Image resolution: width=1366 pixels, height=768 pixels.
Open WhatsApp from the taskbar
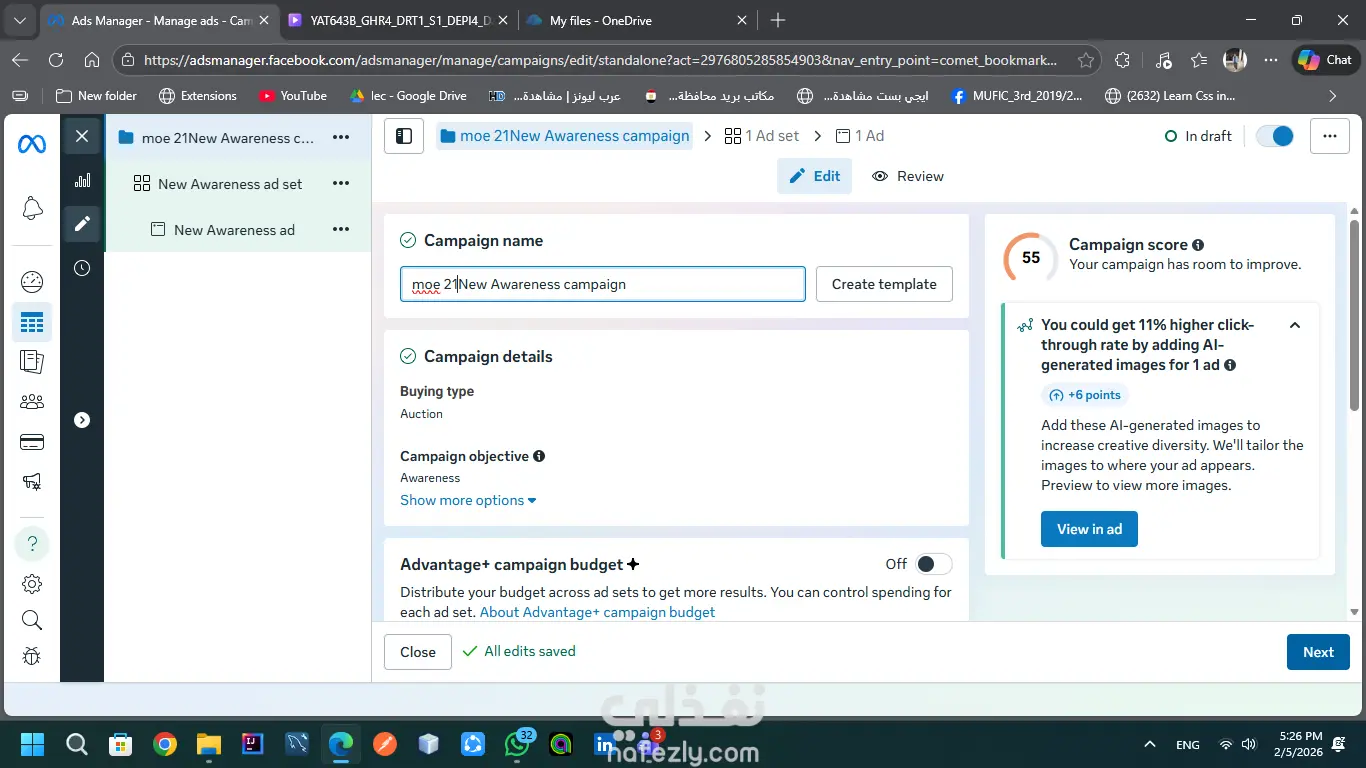(x=517, y=744)
